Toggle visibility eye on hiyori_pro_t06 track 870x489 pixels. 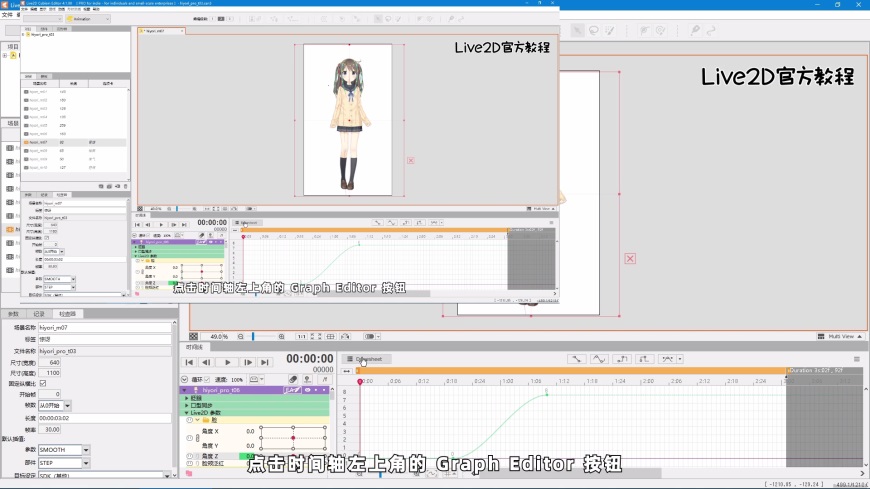[x=307, y=390]
